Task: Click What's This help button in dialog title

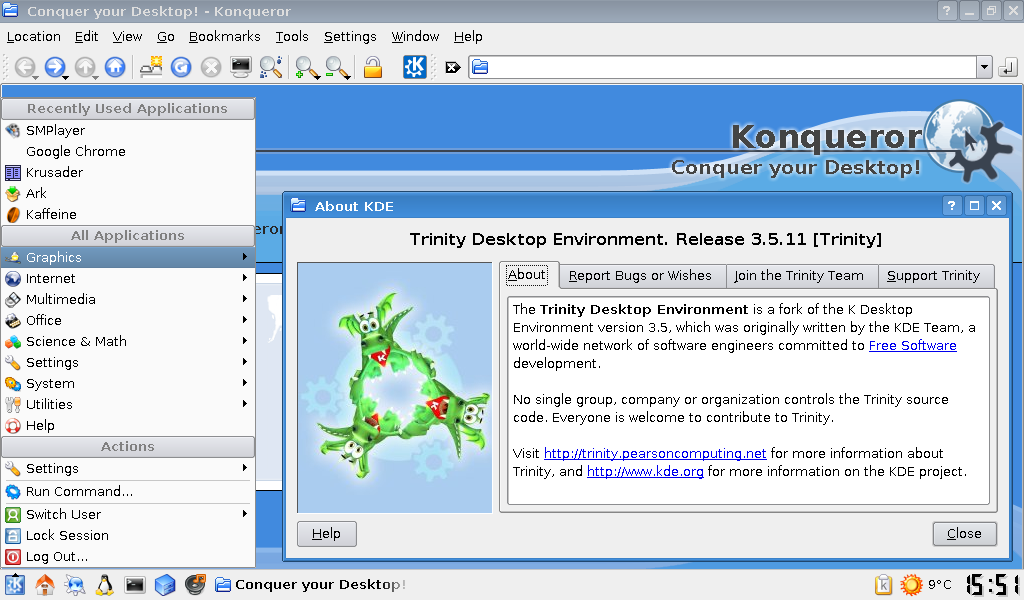Action: click(952, 206)
